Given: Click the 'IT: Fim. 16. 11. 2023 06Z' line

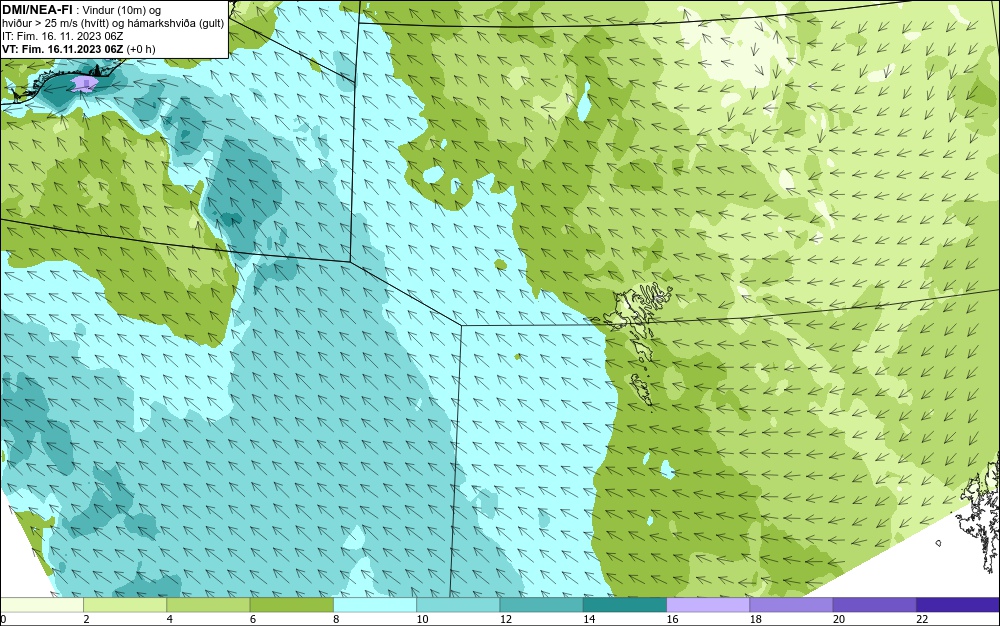Looking at the screenshot, I should (62, 36).
